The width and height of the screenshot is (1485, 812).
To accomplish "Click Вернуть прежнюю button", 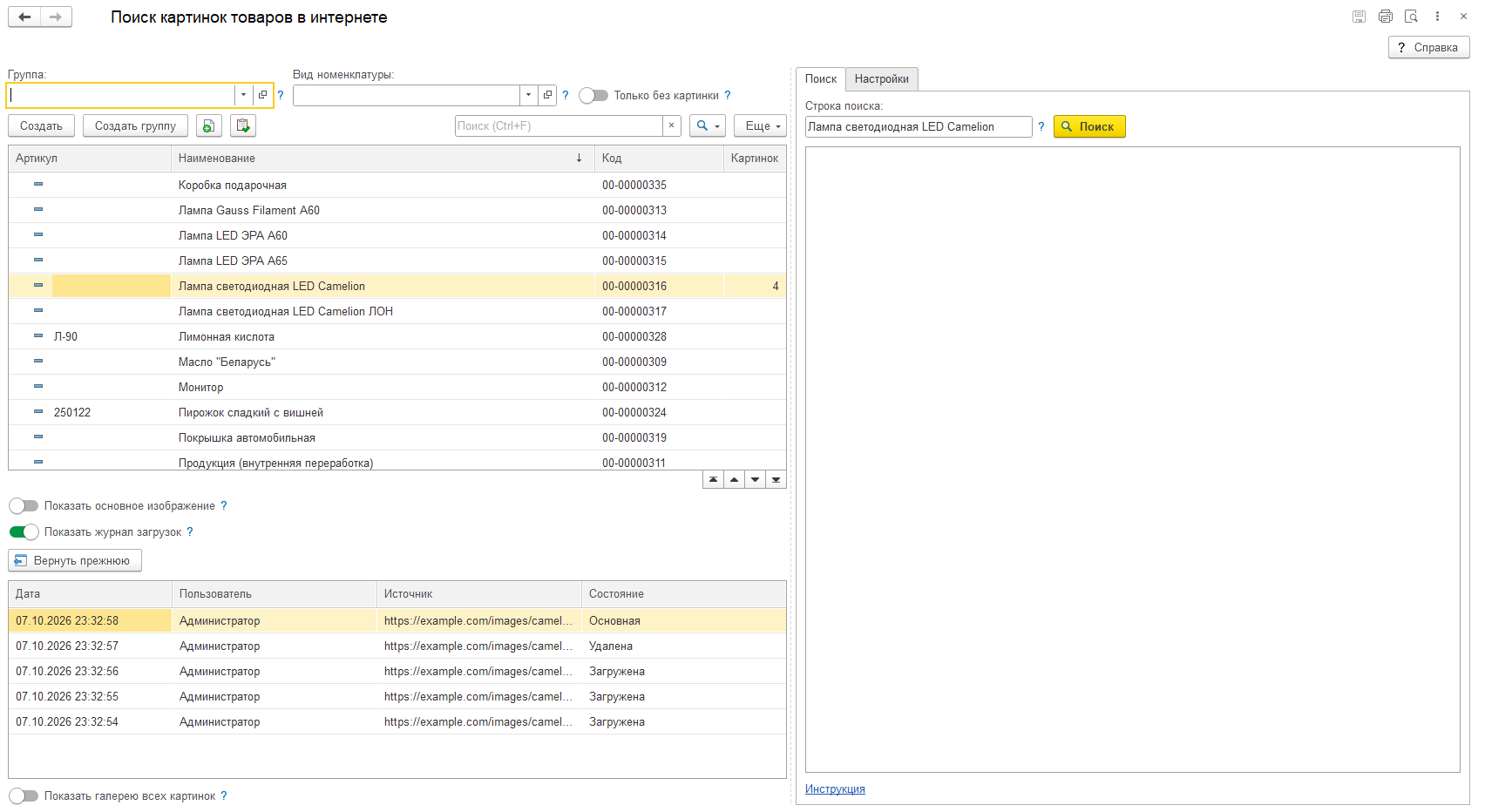I will pos(75,561).
